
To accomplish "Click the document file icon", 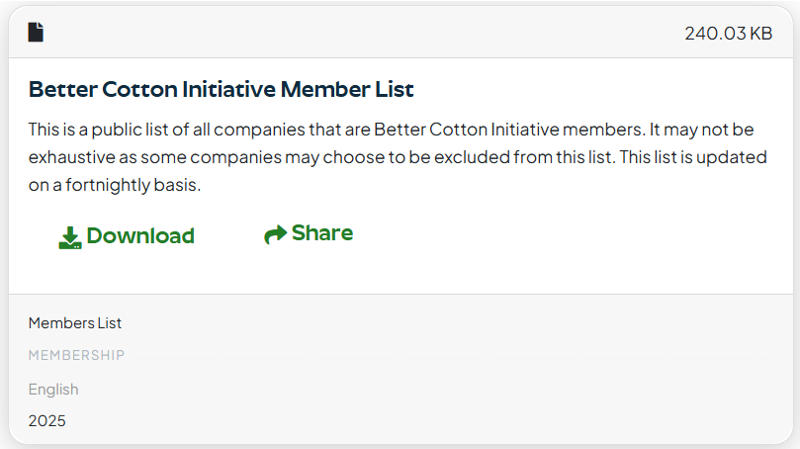I will point(36,32).
